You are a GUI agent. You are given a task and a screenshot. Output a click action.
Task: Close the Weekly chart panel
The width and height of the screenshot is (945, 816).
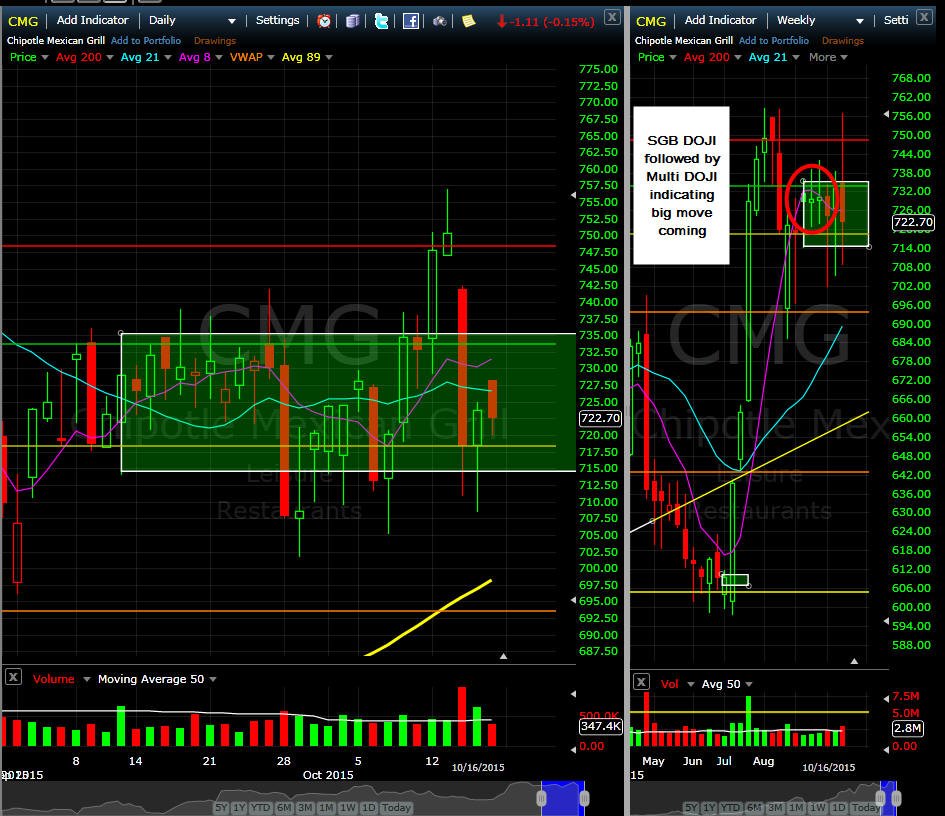pyautogui.click(x=924, y=17)
